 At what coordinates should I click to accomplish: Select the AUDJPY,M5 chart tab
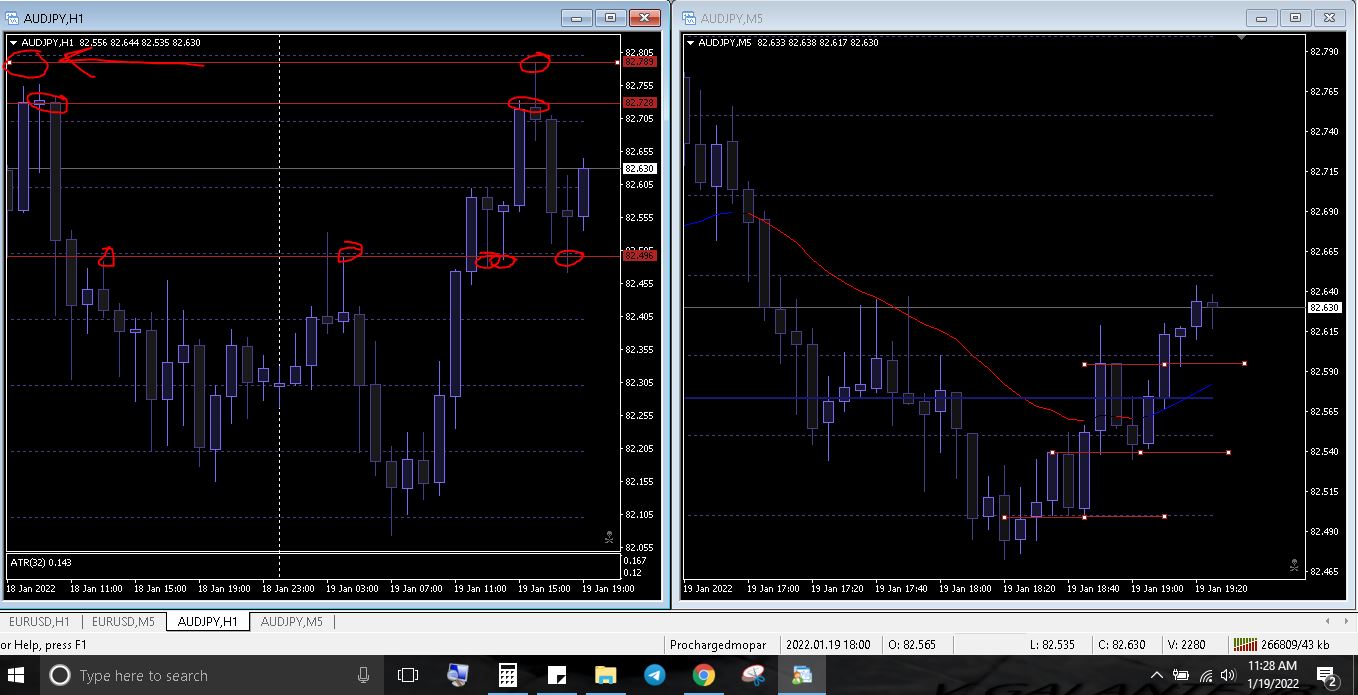[292, 621]
